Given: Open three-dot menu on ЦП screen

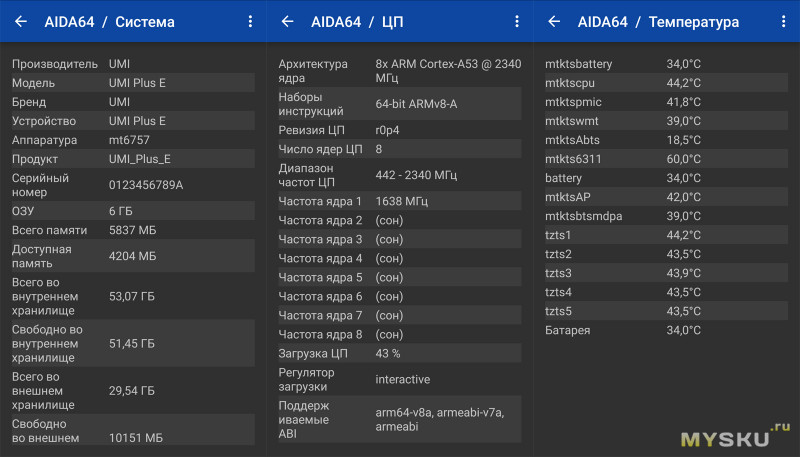Looking at the screenshot, I should (x=517, y=21).
